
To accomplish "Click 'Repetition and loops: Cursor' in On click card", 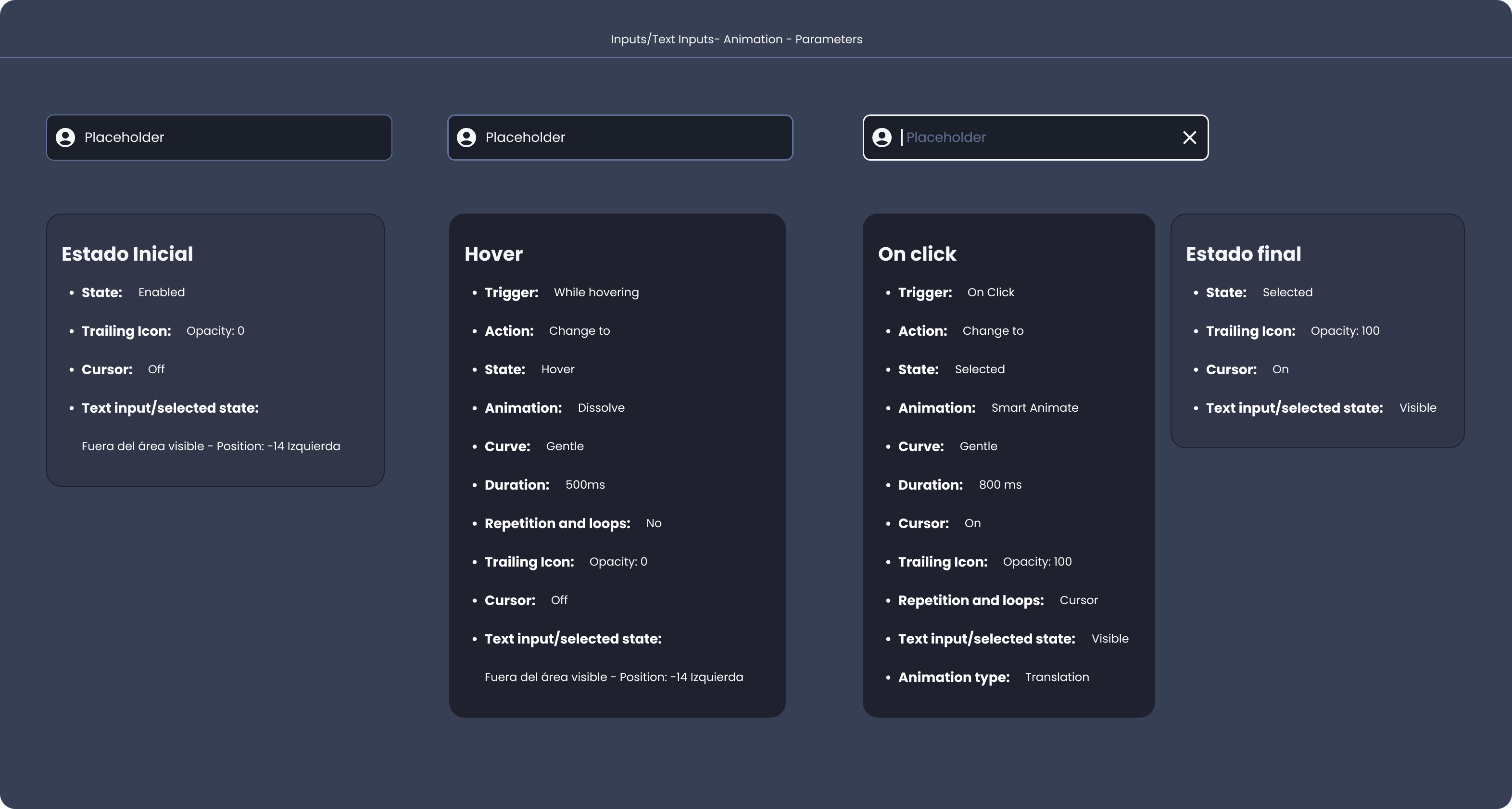I will [998, 600].
